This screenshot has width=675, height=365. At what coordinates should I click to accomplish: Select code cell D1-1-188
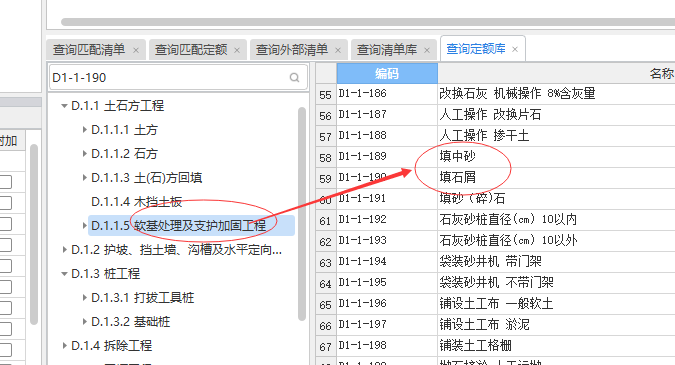tap(387, 136)
